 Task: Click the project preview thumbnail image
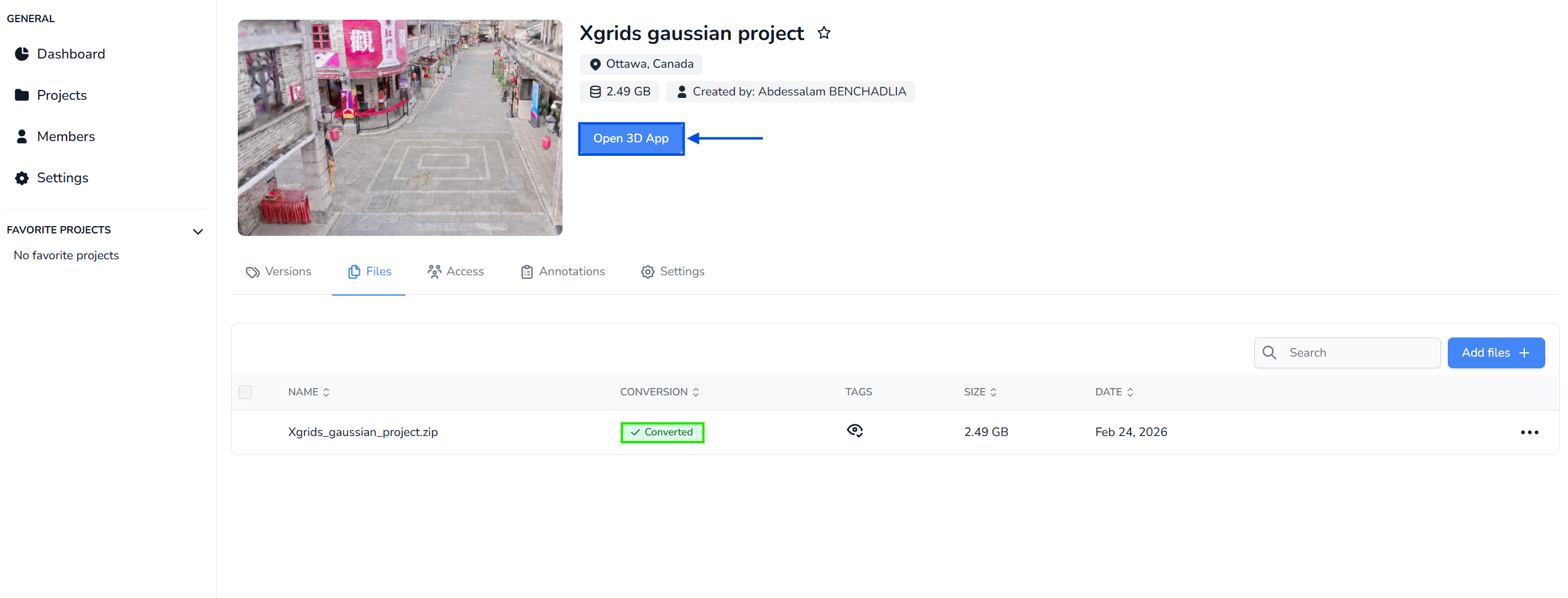pyautogui.click(x=400, y=127)
